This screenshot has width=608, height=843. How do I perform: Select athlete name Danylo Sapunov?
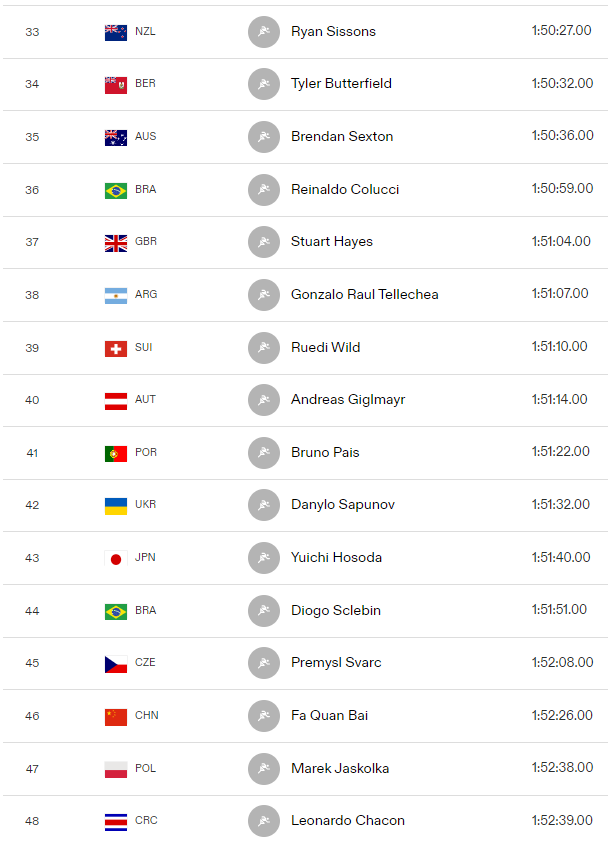pyautogui.click(x=343, y=505)
